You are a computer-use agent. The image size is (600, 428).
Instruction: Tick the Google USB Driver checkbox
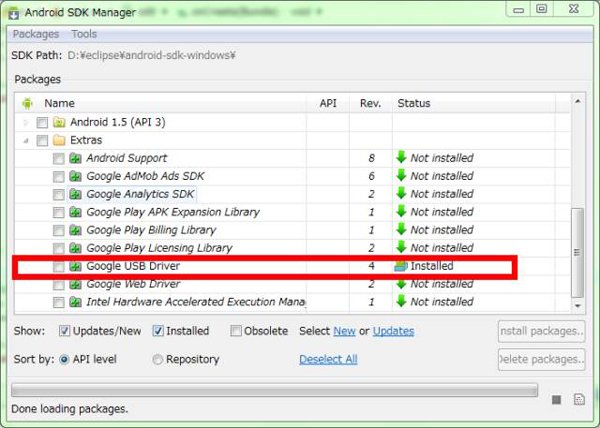tap(59, 266)
